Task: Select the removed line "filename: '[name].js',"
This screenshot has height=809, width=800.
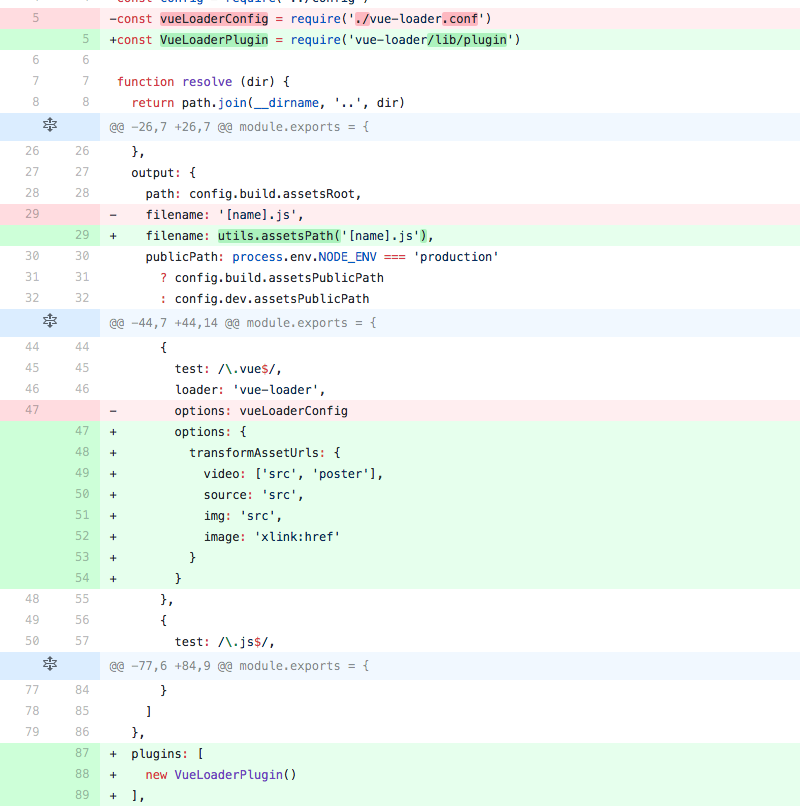Action: [x=400, y=215]
